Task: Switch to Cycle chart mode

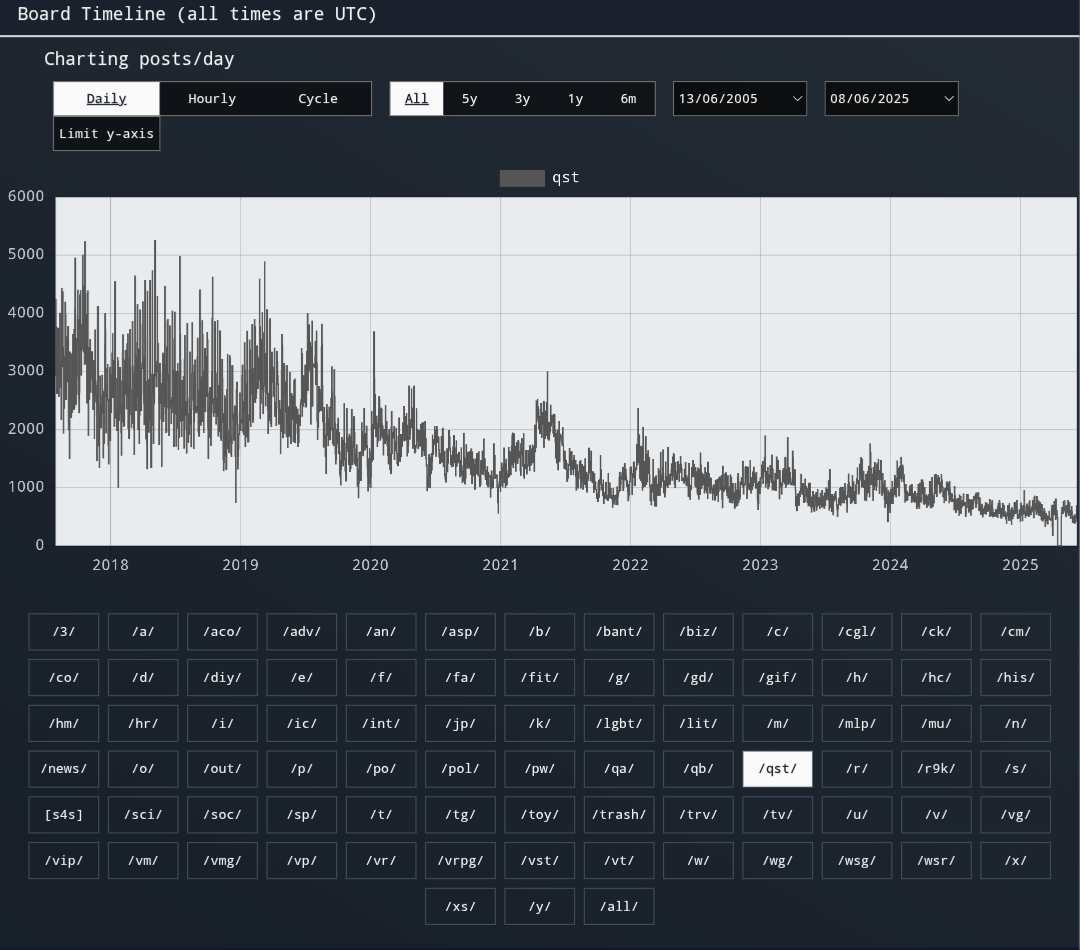Action: (x=318, y=99)
